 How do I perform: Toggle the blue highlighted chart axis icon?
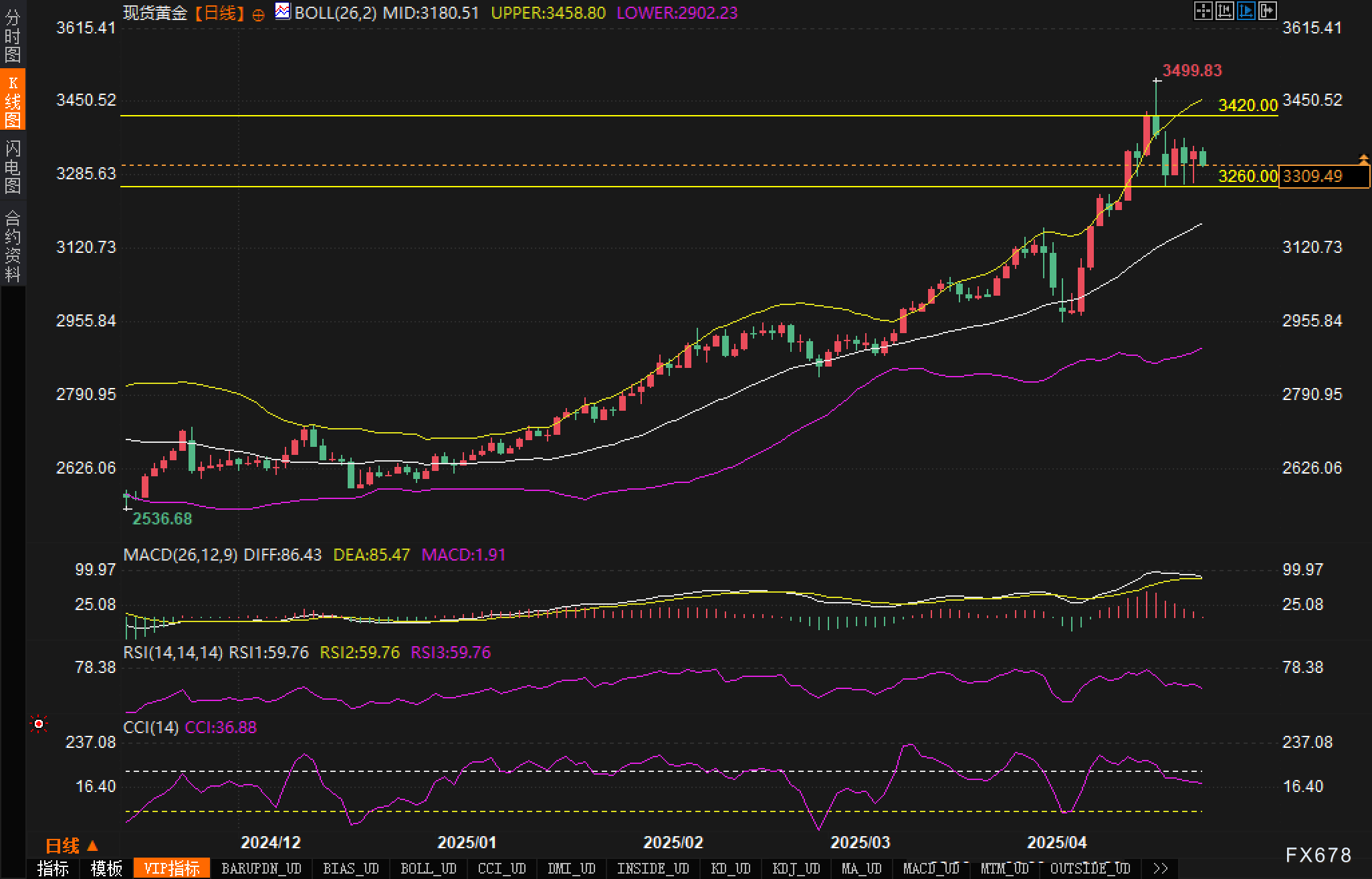(1246, 11)
